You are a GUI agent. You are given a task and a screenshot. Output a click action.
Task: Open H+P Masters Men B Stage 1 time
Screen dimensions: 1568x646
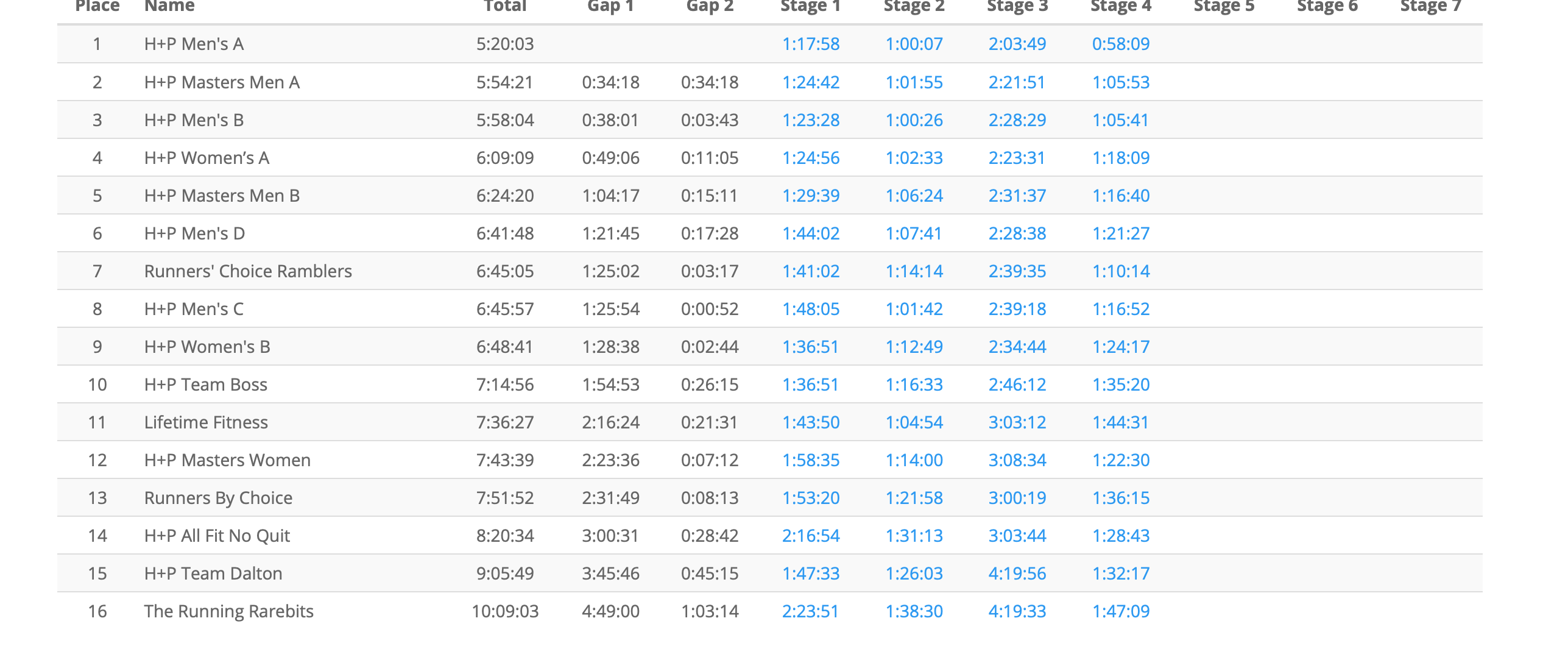pos(810,196)
